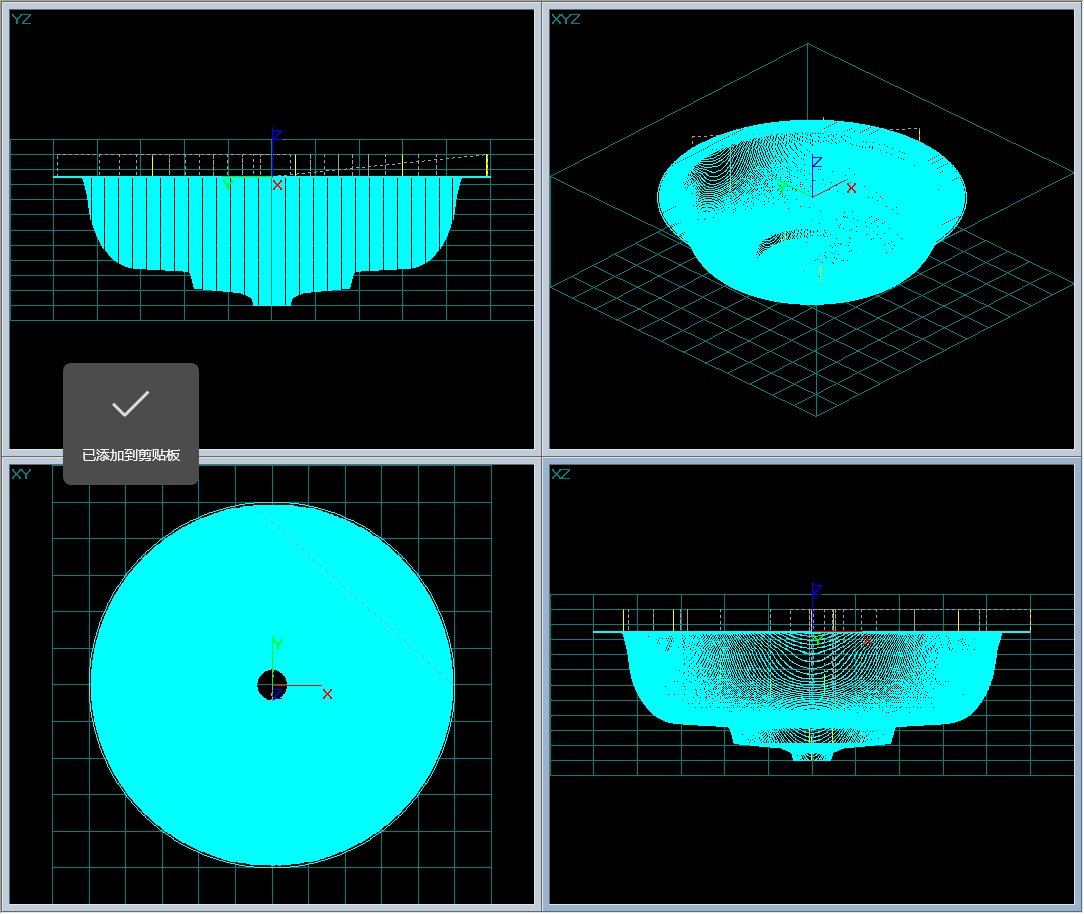Click the blue Z axis label in XZ view
This screenshot has width=1084, height=914.
[x=816, y=590]
